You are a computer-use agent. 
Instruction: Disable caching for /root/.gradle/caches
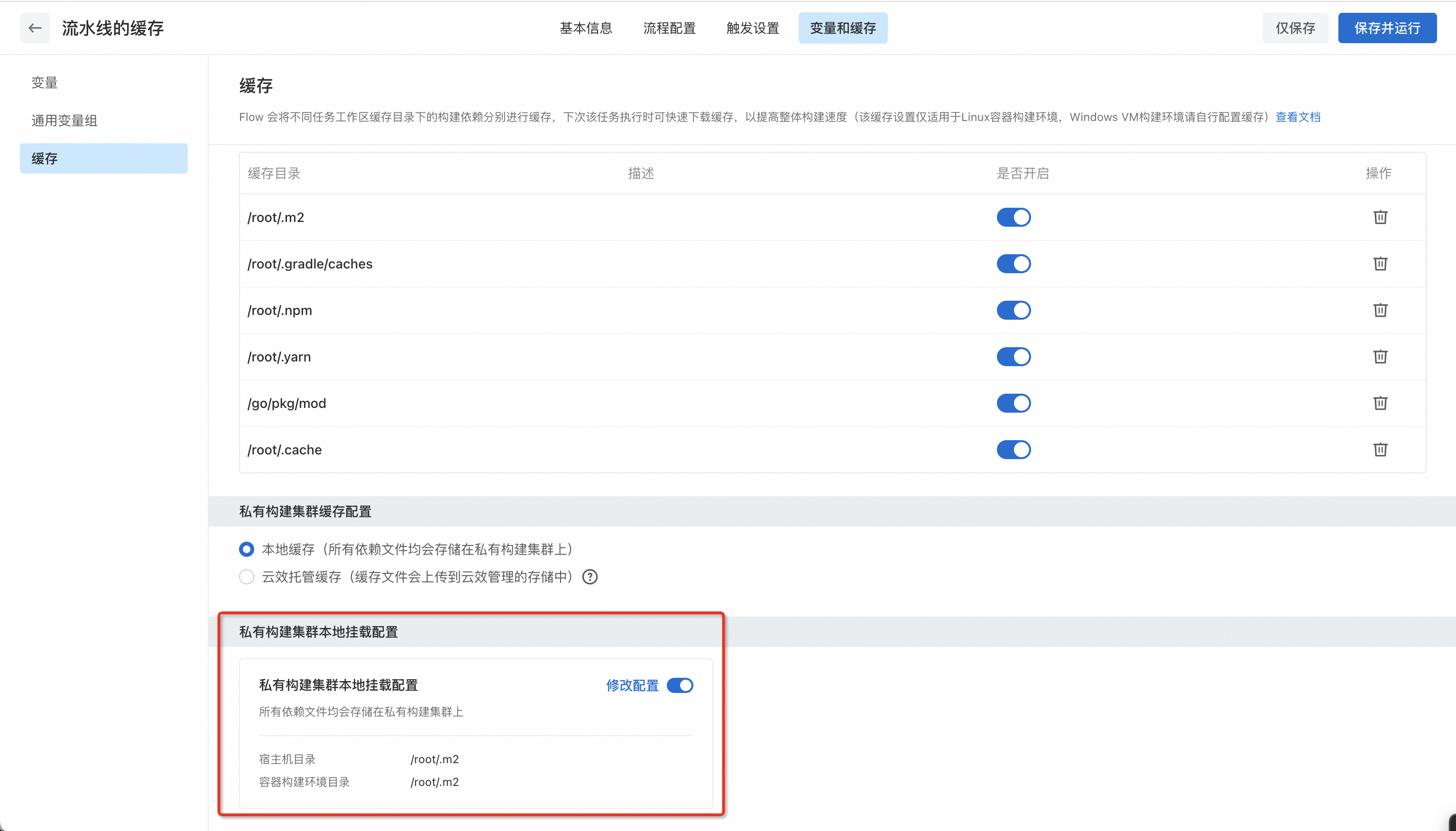tap(1013, 264)
